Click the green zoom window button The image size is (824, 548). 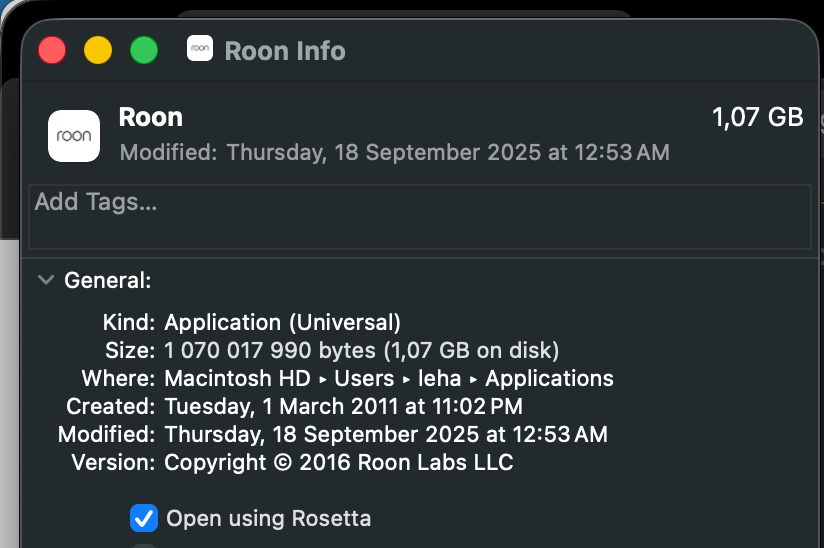[x=144, y=50]
